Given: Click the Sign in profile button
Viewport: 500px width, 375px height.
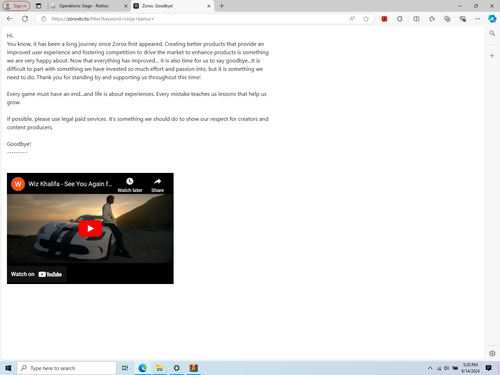Looking at the screenshot, I should [16, 6].
